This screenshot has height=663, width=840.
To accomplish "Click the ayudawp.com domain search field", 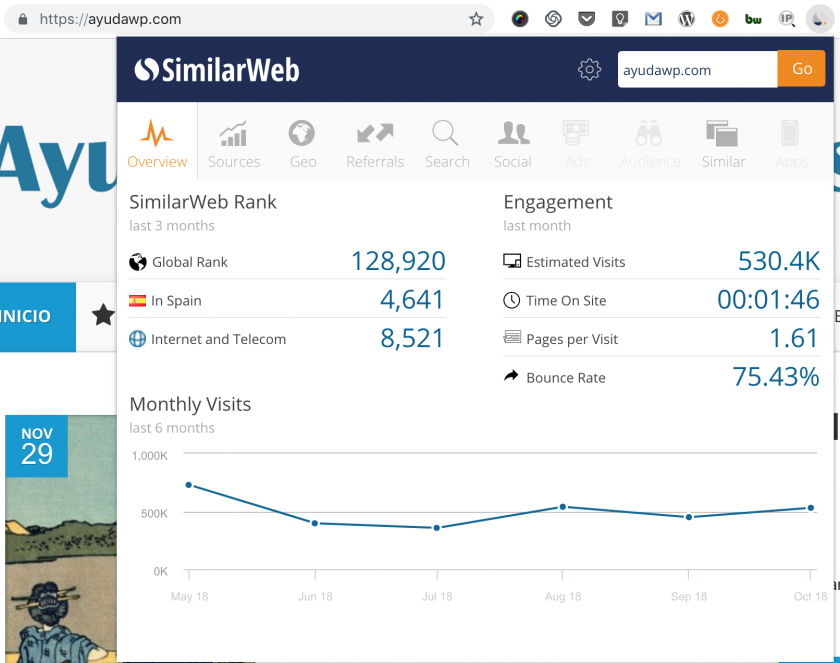I will tap(697, 70).
